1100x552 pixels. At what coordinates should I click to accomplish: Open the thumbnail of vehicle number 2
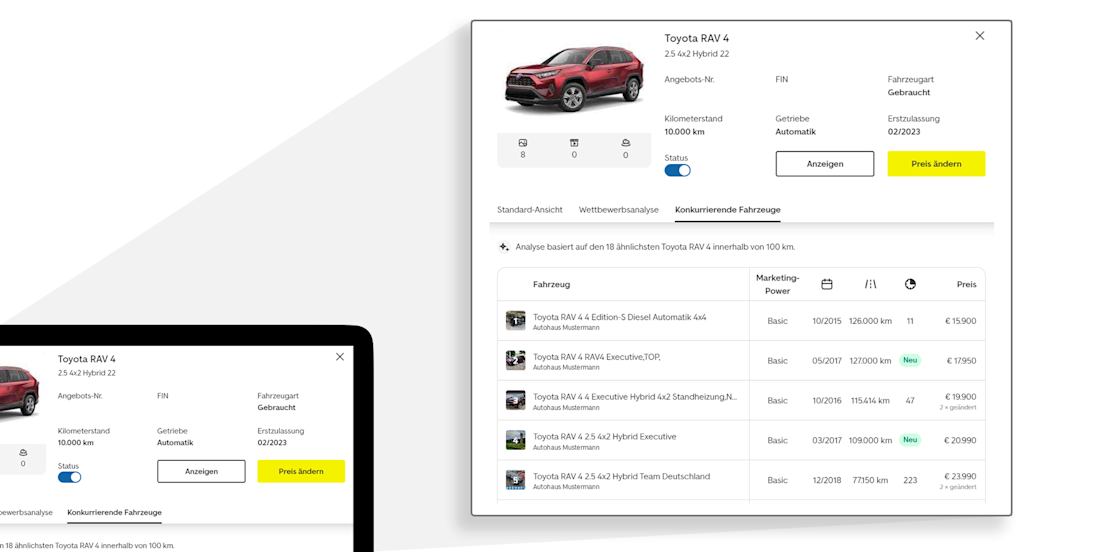tap(516, 361)
